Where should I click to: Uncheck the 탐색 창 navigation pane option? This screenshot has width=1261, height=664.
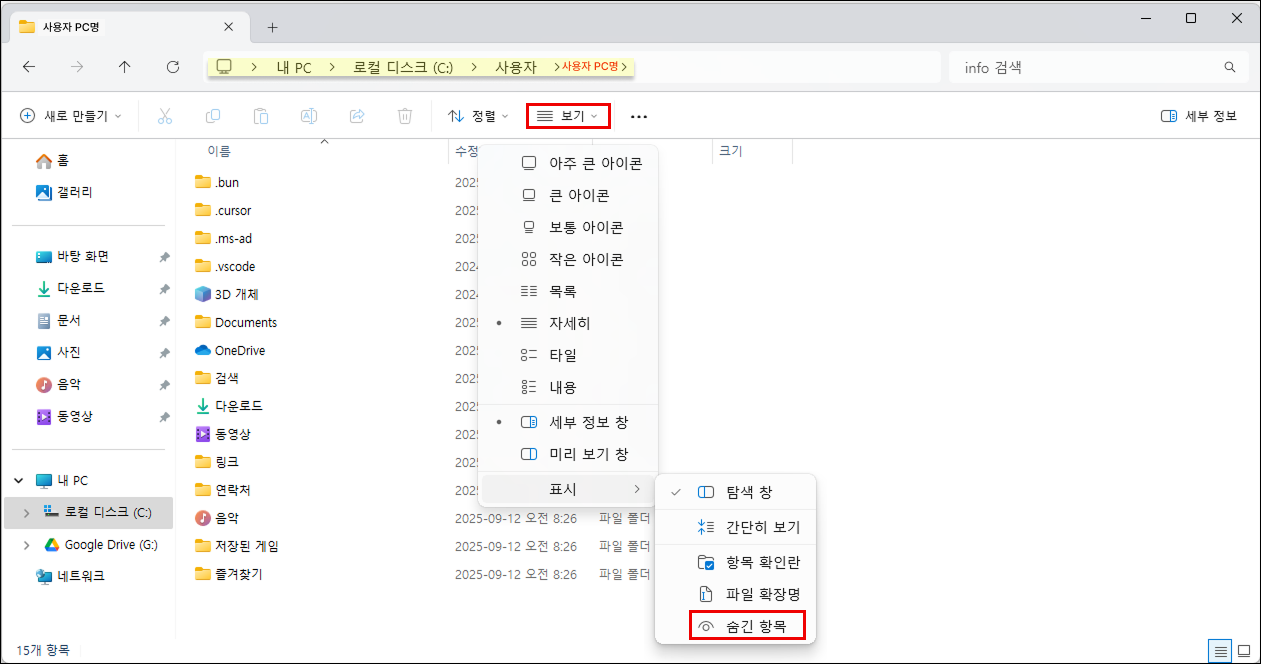[748, 492]
